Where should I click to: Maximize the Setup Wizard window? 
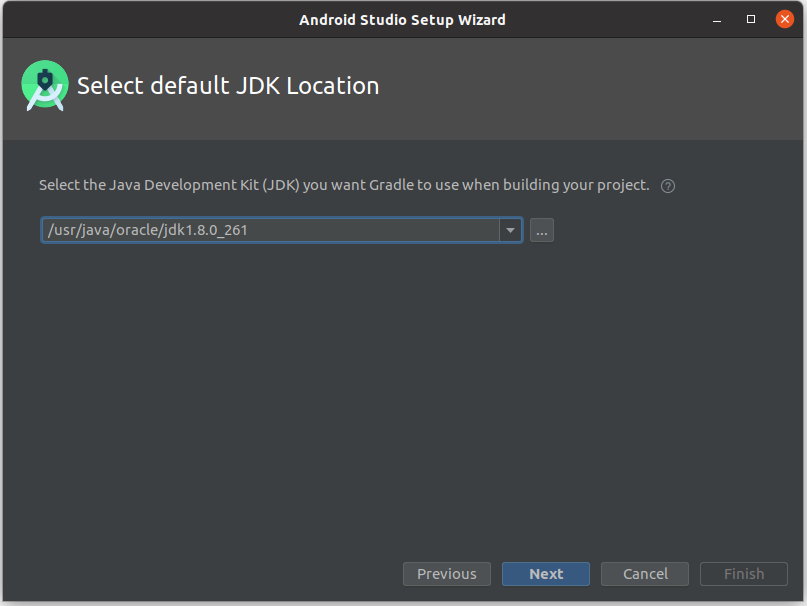click(x=751, y=20)
